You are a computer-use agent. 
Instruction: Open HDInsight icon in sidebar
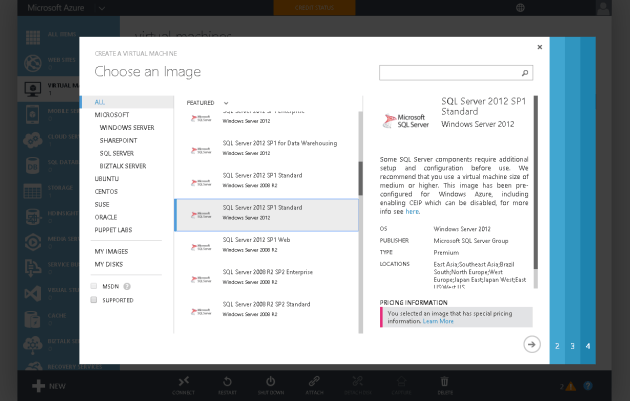tap(33, 217)
